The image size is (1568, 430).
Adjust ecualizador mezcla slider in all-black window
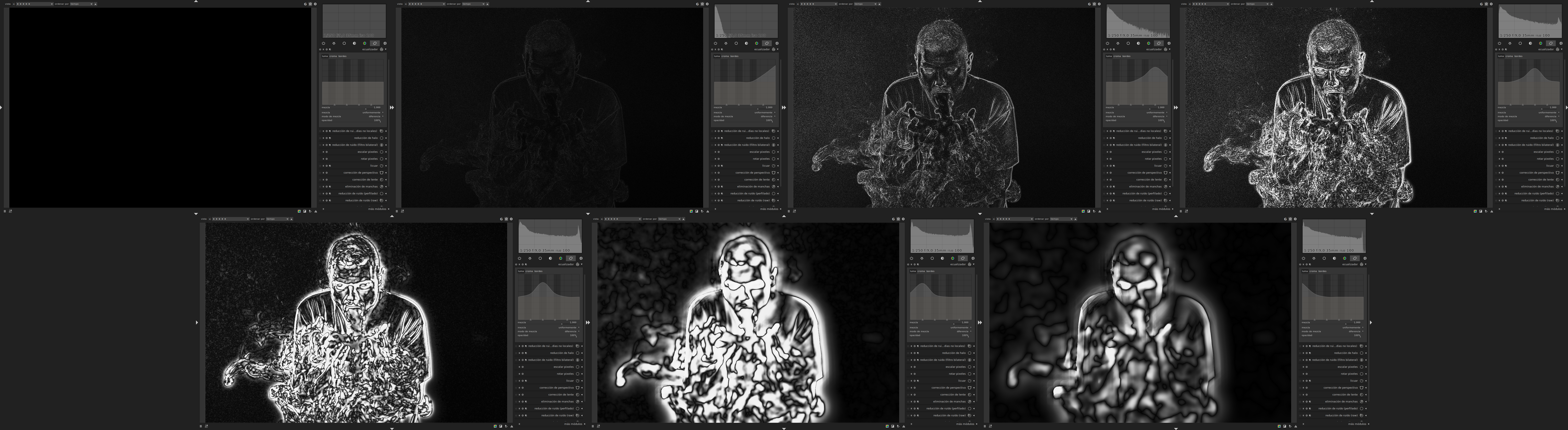tap(351, 108)
